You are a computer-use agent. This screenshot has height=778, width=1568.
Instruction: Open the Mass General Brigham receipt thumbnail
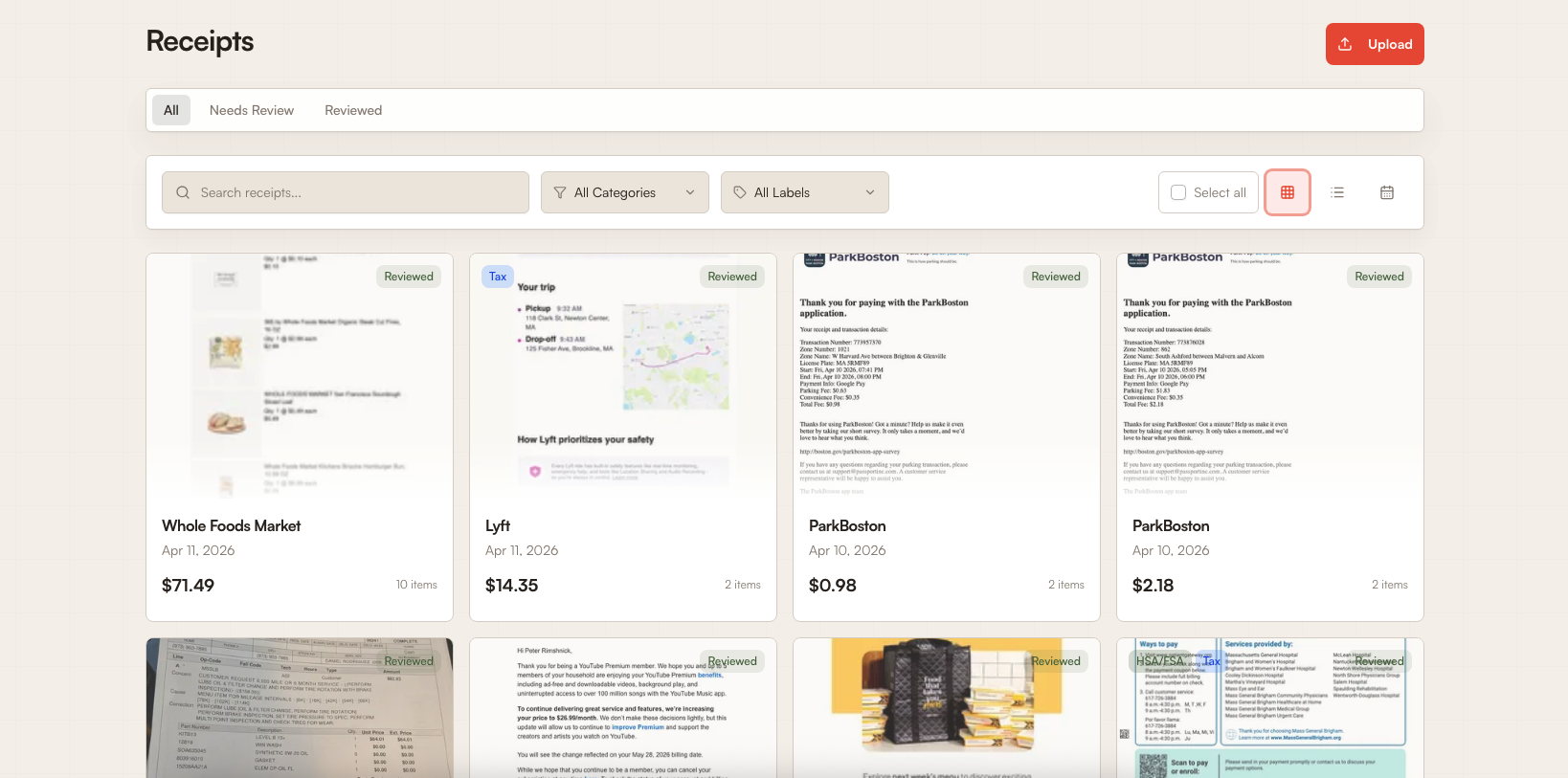click(1270, 708)
